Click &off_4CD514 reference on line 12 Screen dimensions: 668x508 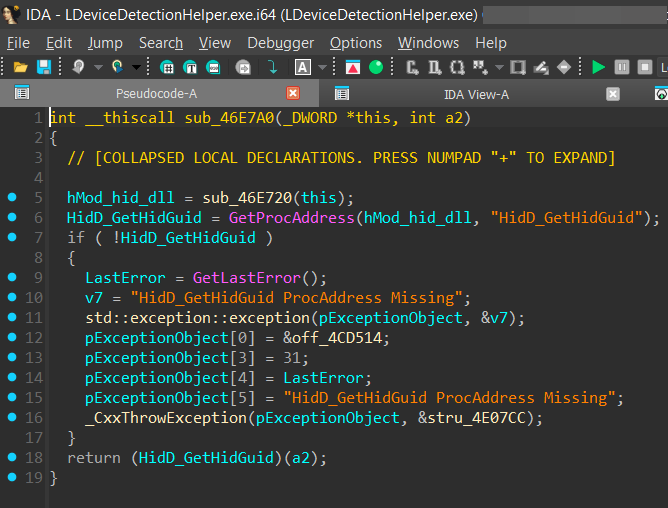click(x=332, y=338)
